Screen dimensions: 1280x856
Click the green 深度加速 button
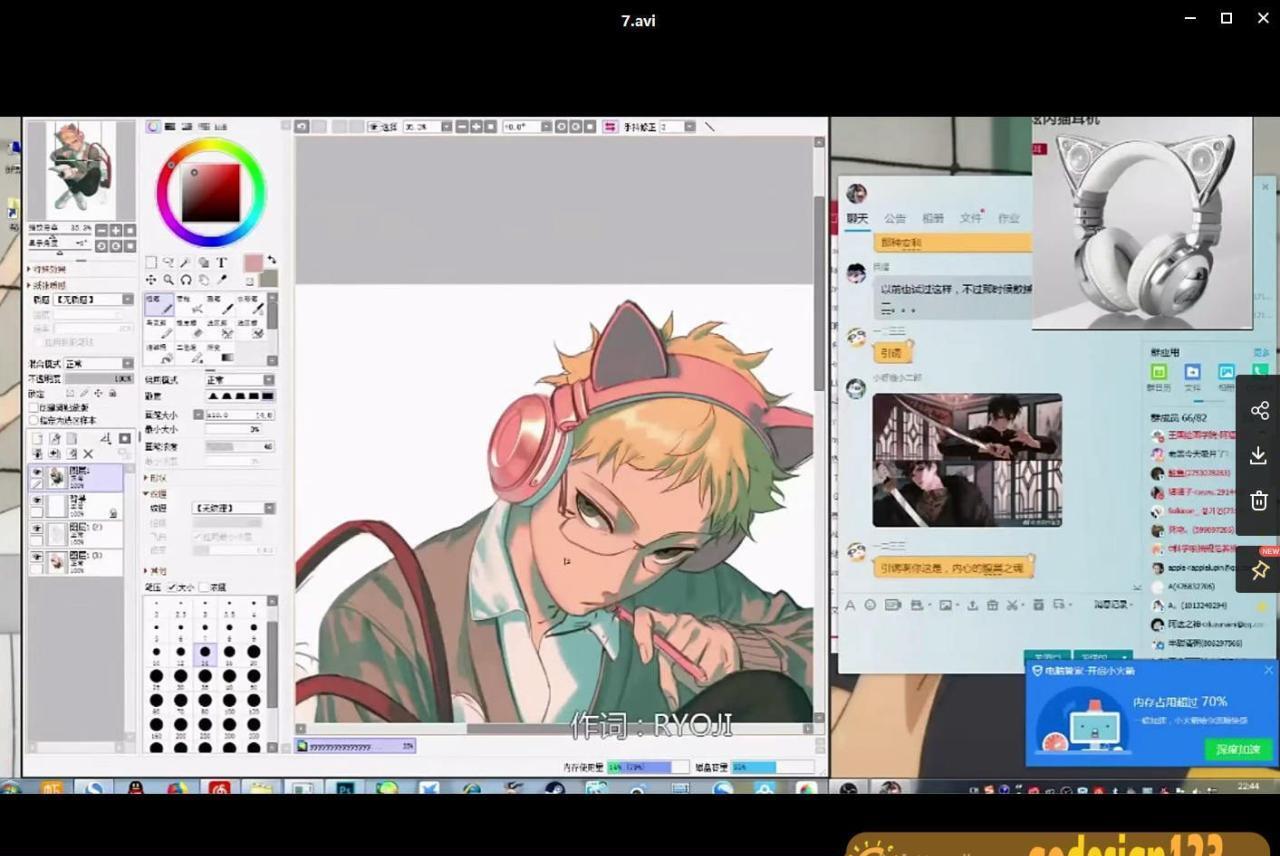coord(1238,749)
